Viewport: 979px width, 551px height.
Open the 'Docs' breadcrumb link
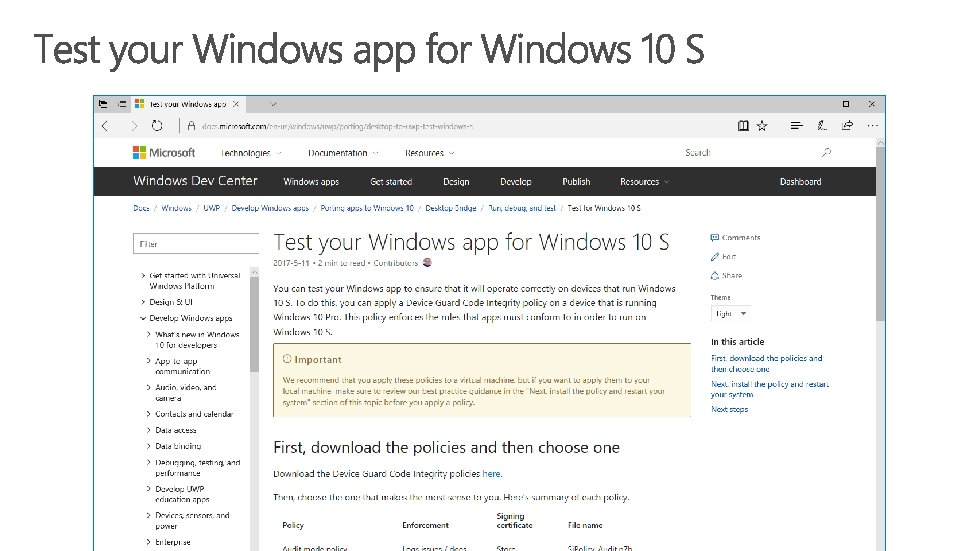pos(141,208)
